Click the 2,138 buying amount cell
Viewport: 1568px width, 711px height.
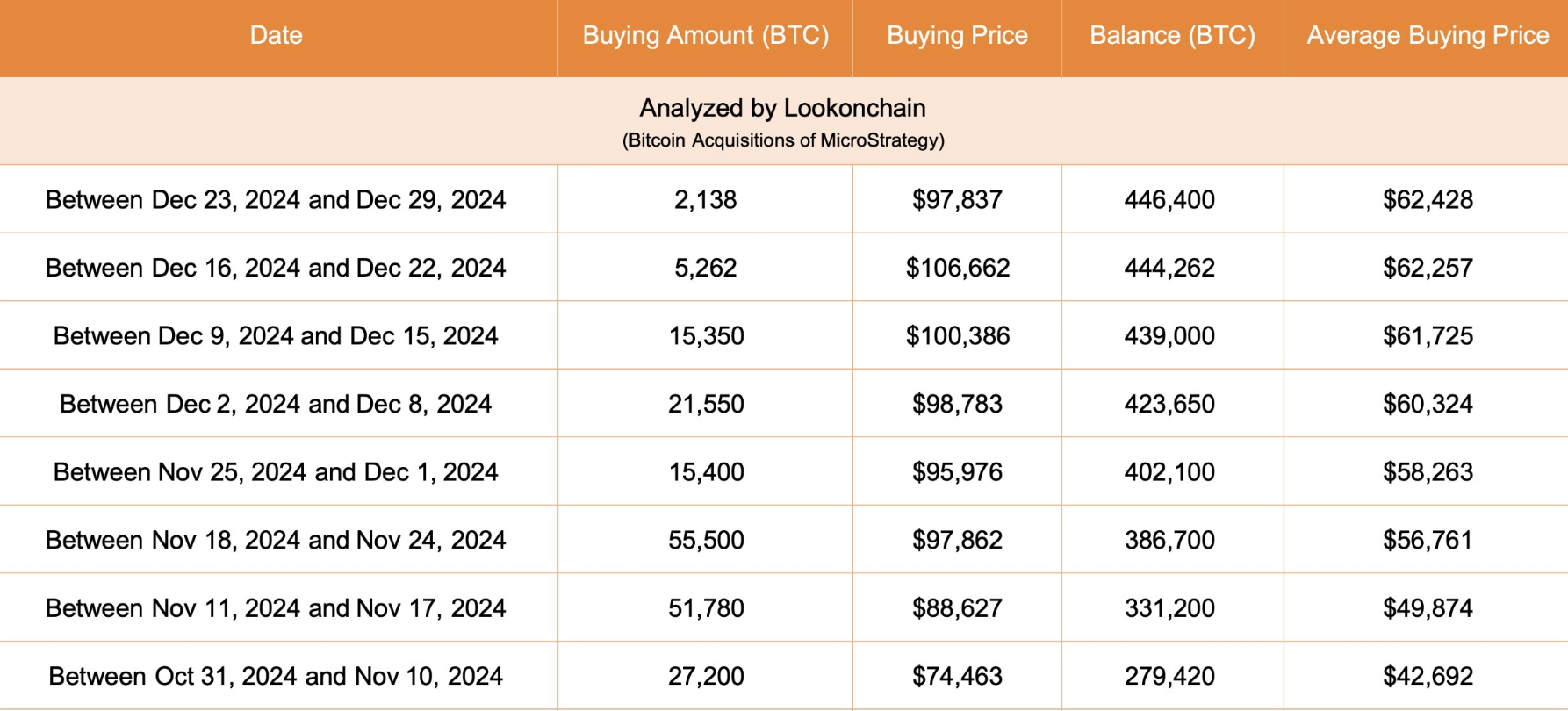click(705, 200)
